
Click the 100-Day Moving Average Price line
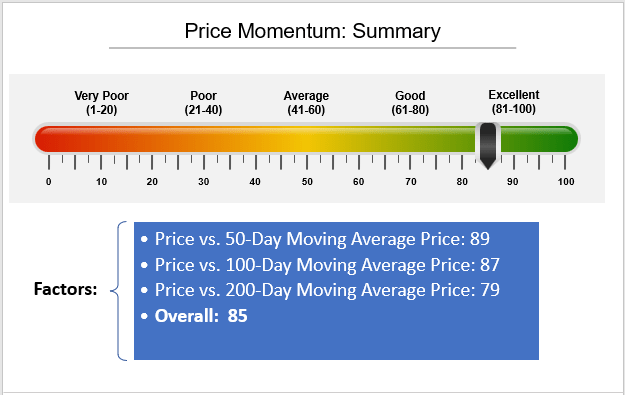click(x=320, y=265)
